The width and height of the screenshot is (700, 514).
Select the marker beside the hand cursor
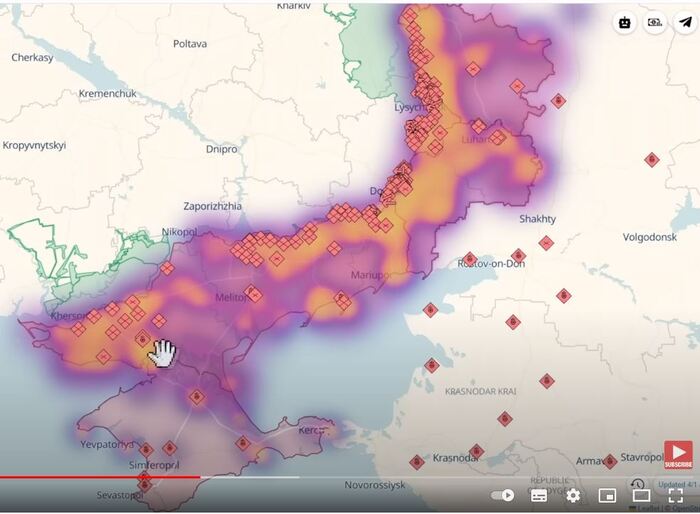click(x=142, y=339)
